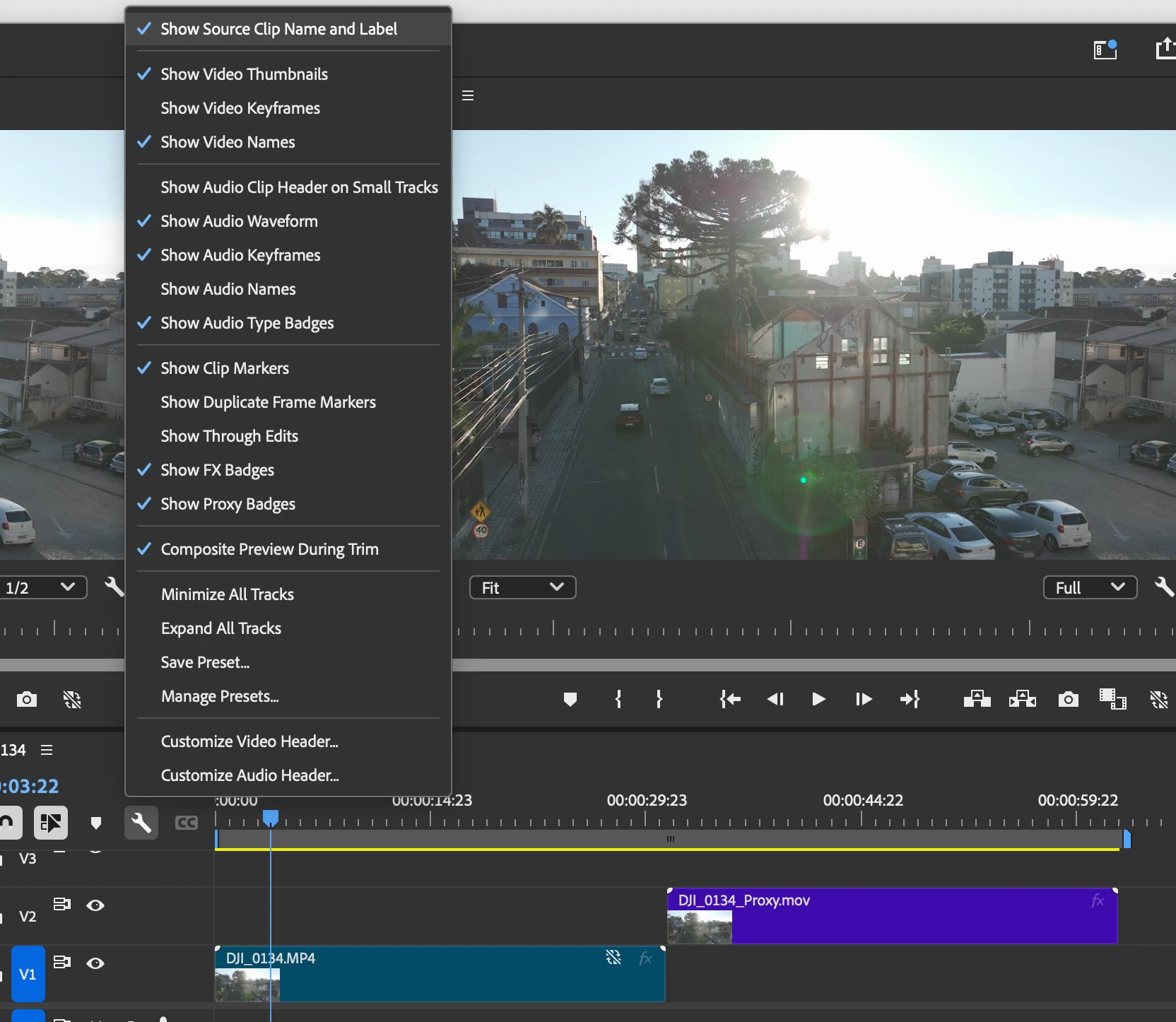Click the Comparison View icon

[x=1112, y=699]
